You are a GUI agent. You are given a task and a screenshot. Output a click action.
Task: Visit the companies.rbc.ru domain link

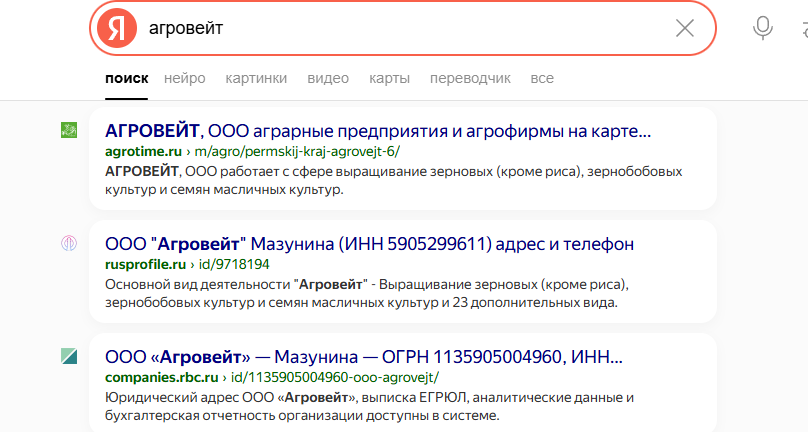[162, 377]
